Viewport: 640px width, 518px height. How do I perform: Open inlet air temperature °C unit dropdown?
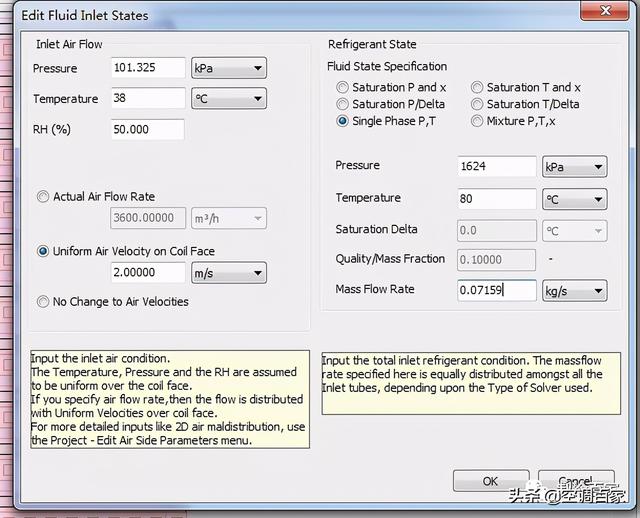point(229,98)
